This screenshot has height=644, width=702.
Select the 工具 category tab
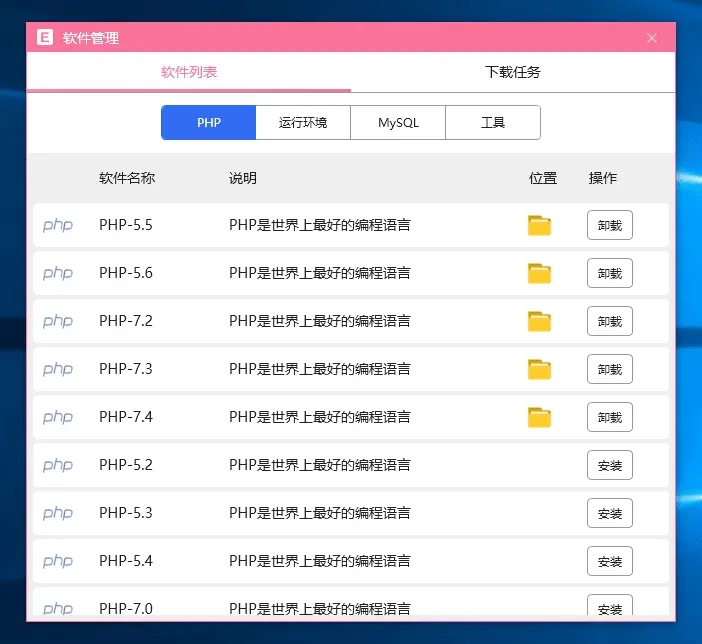pos(493,123)
